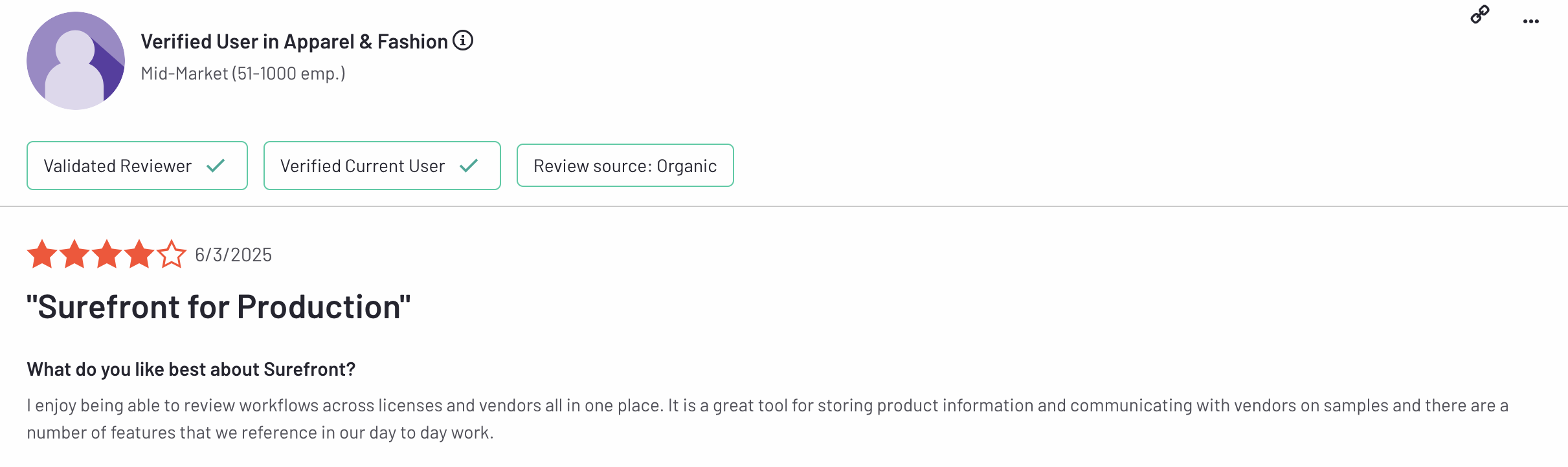The height and width of the screenshot is (467, 1568).
Task: Click the Verified User in Apparel & Fashion name
Action: pos(295,41)
